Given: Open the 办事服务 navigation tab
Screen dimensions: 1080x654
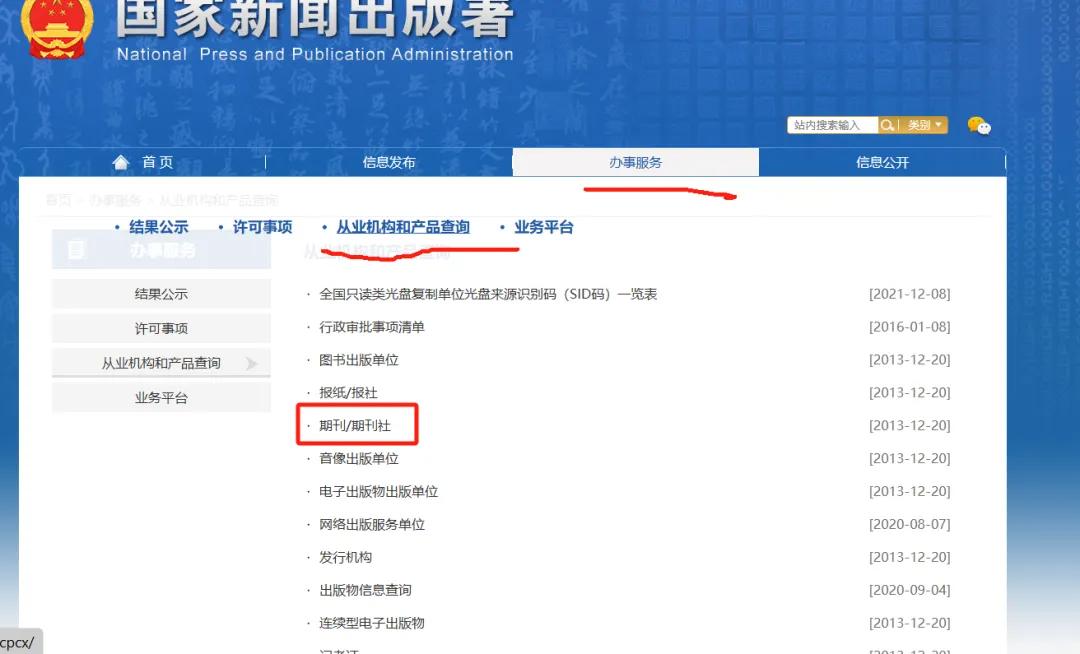Looking at the screenshot, I should pos(635,162).
